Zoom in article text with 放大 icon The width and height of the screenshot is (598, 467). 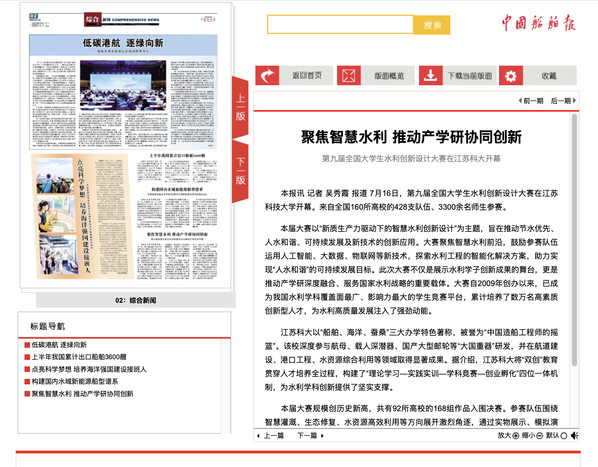tap(516, 435)
